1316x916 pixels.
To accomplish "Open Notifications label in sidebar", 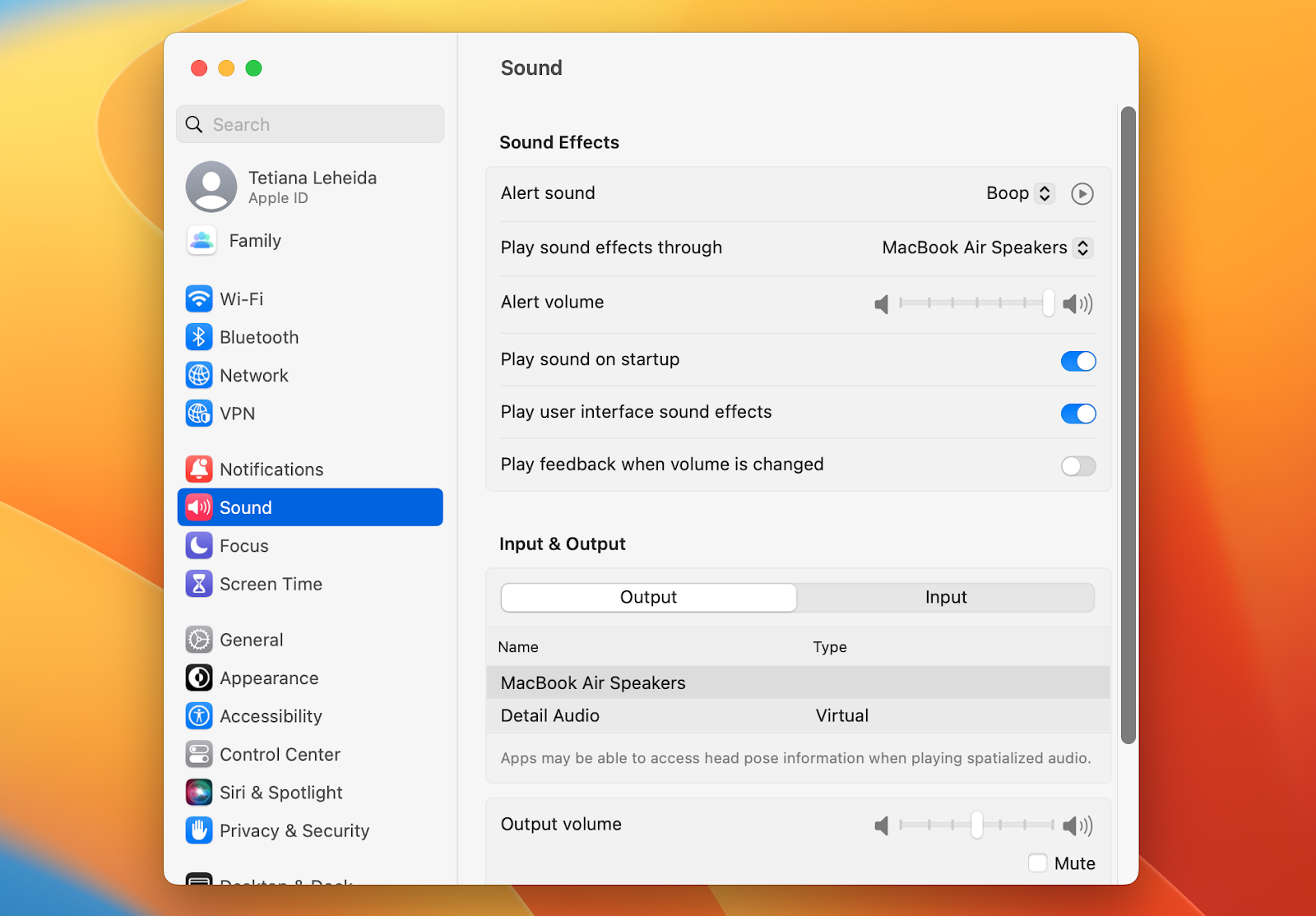I will tap(271, 470).
